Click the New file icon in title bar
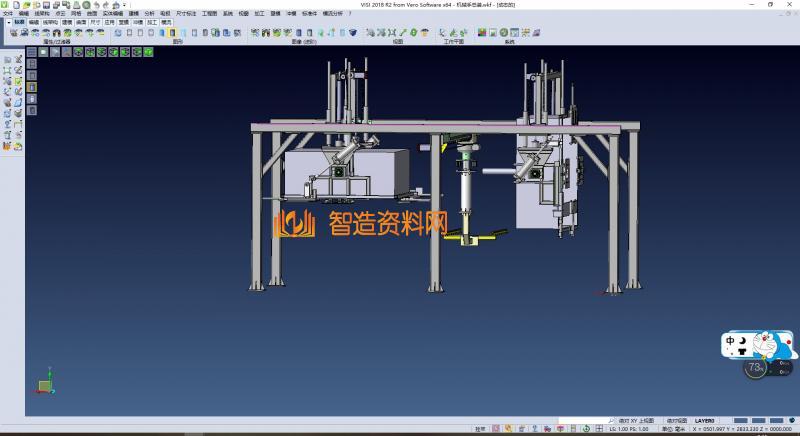Image resolution: width=800 pixels, height=436 pixels. click(17, 5)
